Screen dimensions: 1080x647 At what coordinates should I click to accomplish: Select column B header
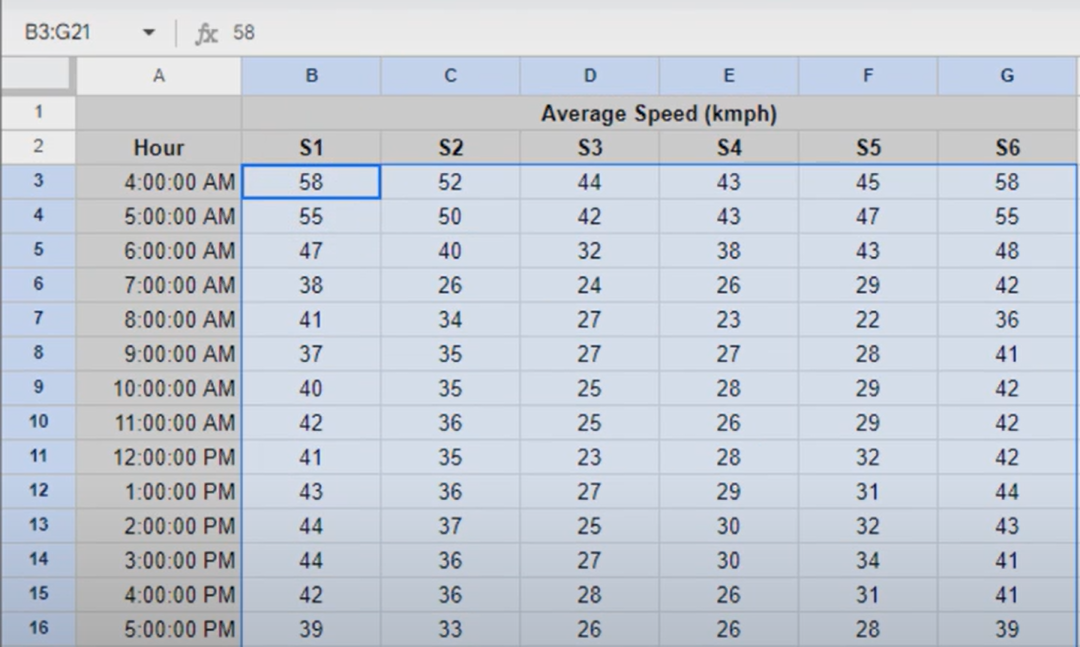pos(311,75)
